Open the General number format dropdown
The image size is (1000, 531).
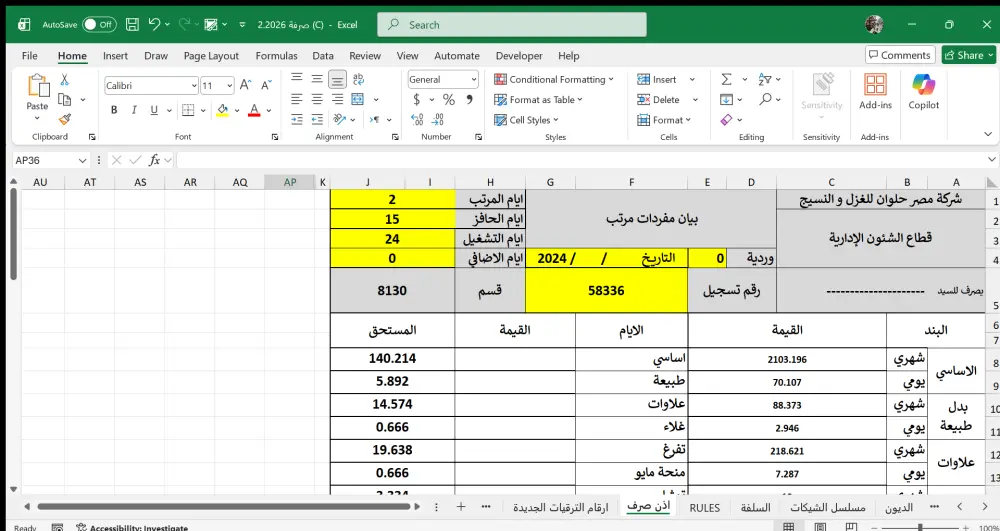(x=474, y=80)
